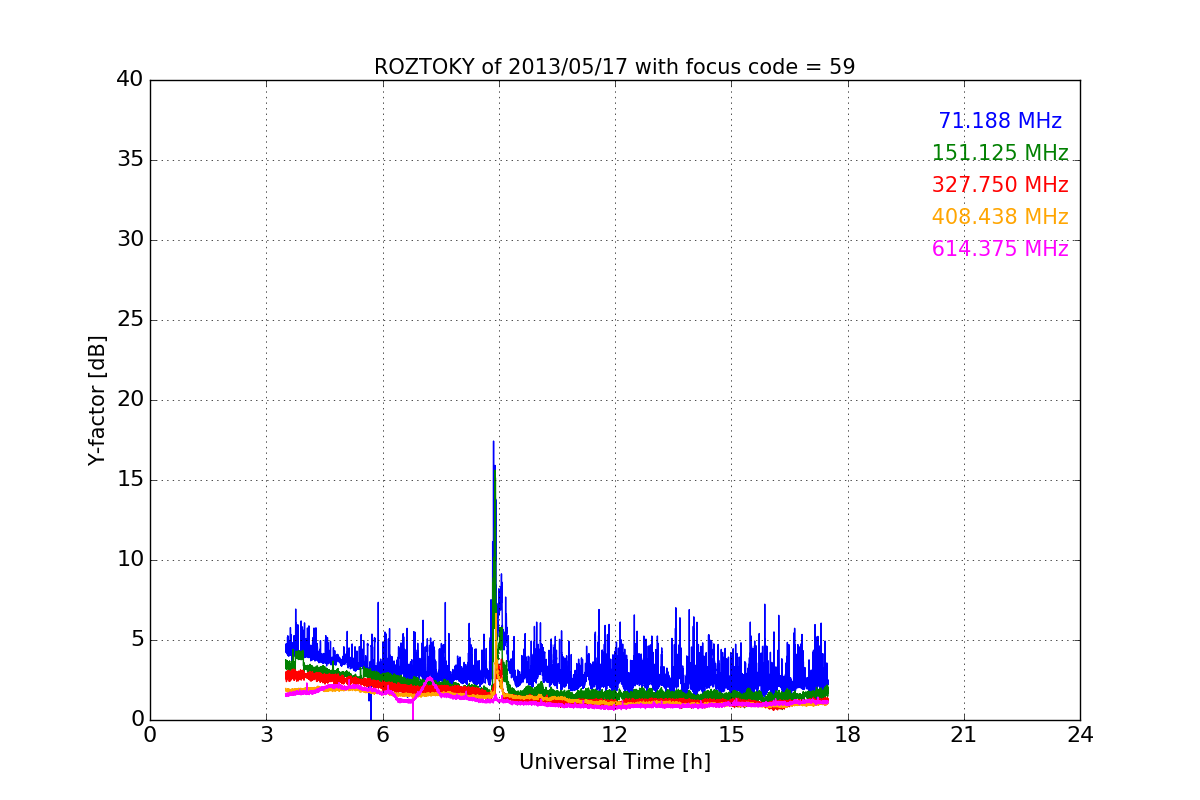
Task: Click the tall blue burst peak near 9 h
Action: [x=493, y=445]
